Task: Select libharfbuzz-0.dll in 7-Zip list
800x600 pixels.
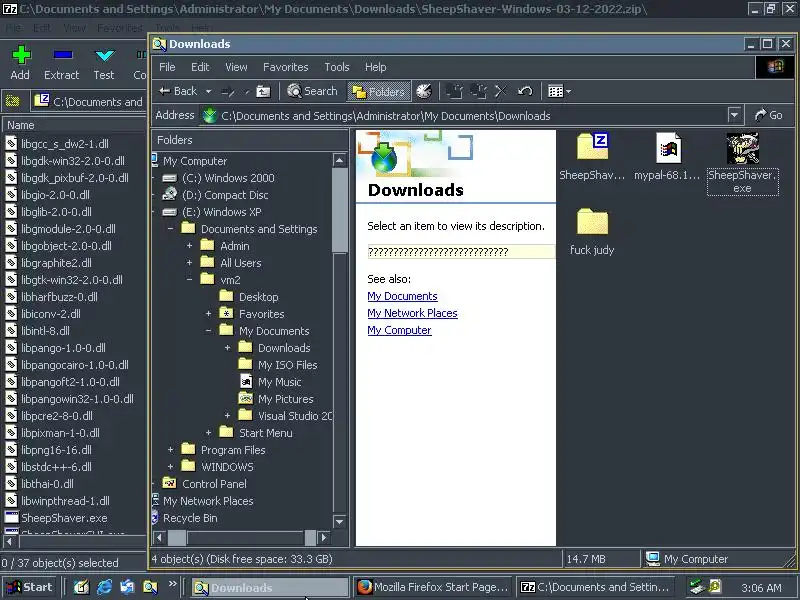Action: click(x=52, y=296)
